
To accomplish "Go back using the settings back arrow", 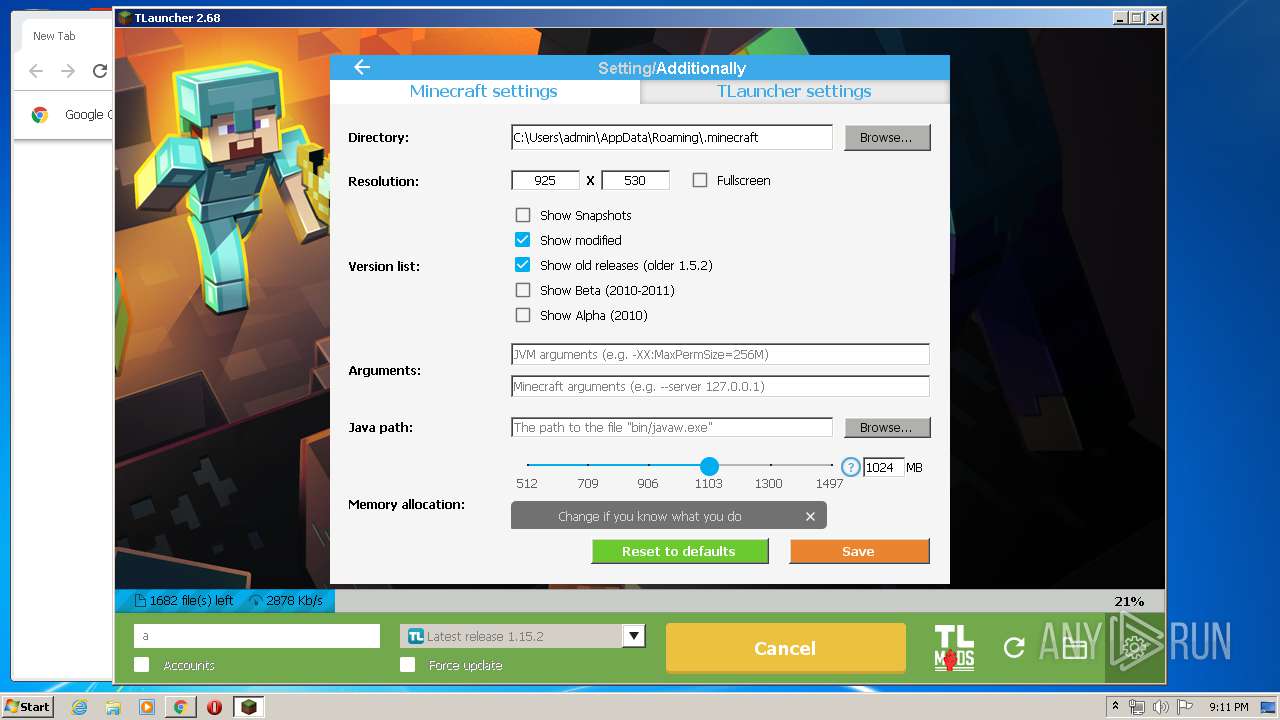I will pyautogui.click(x=362, y=68).
